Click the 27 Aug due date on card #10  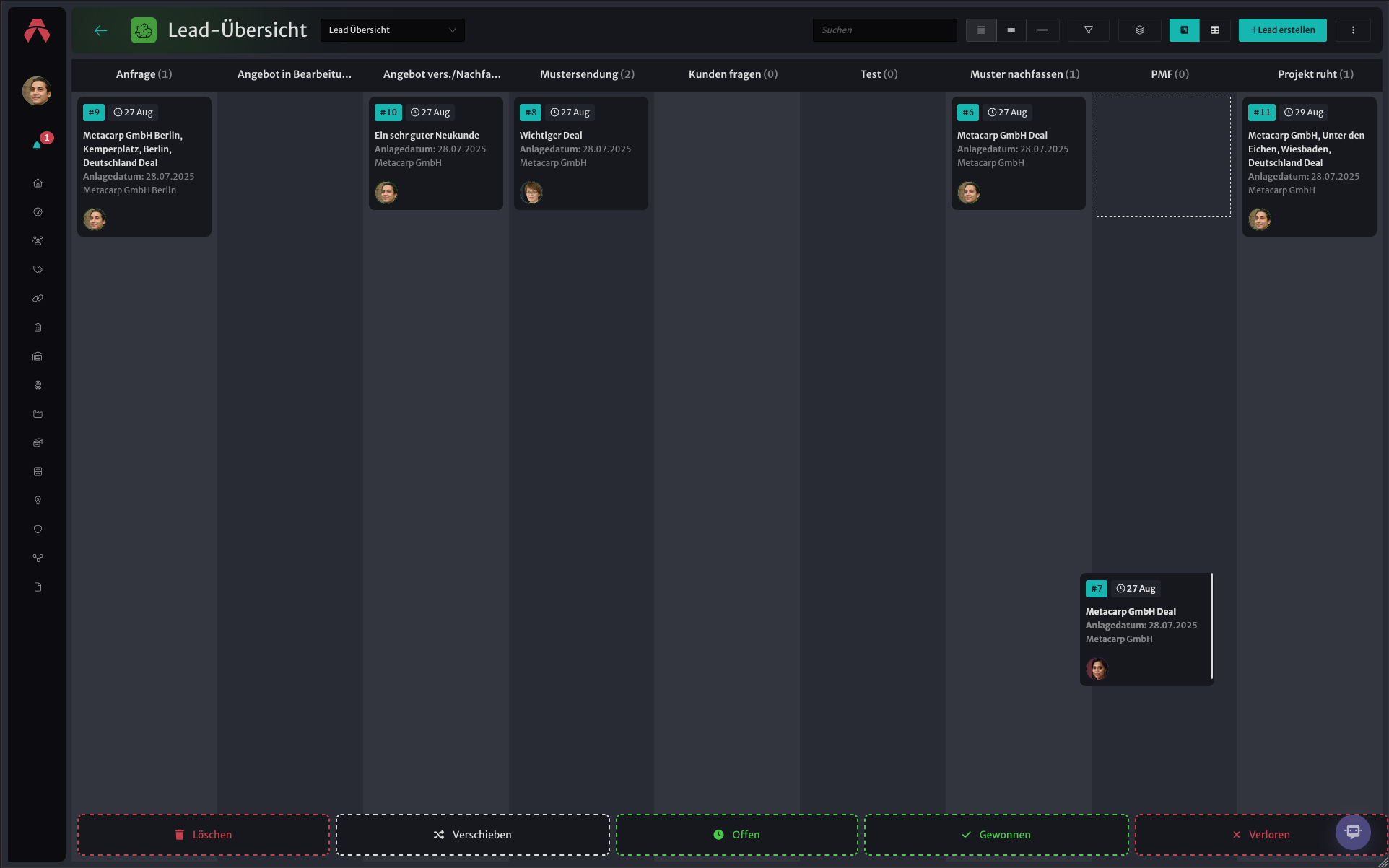tap(430, 113)
